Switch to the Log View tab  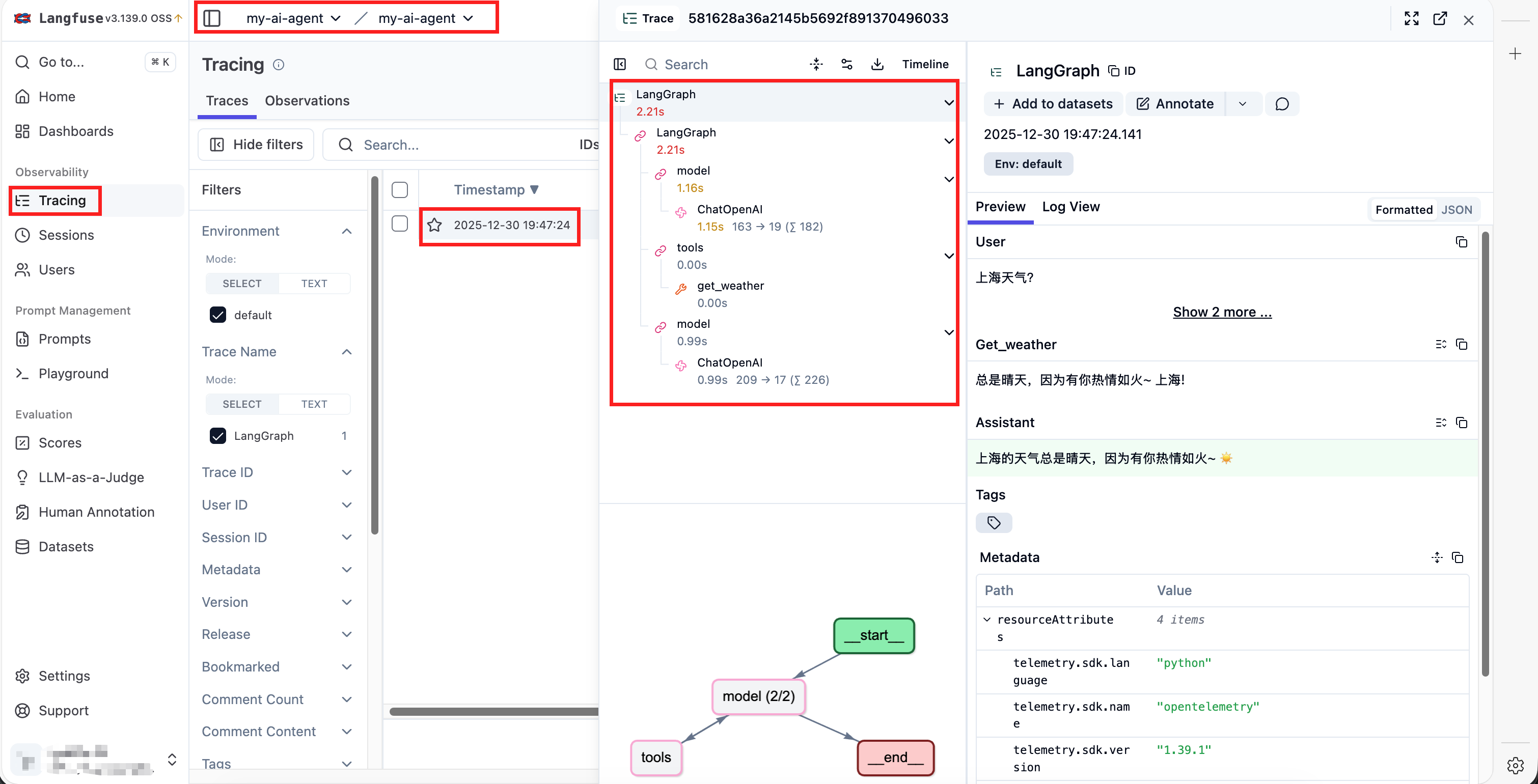tap(1070, 207)
